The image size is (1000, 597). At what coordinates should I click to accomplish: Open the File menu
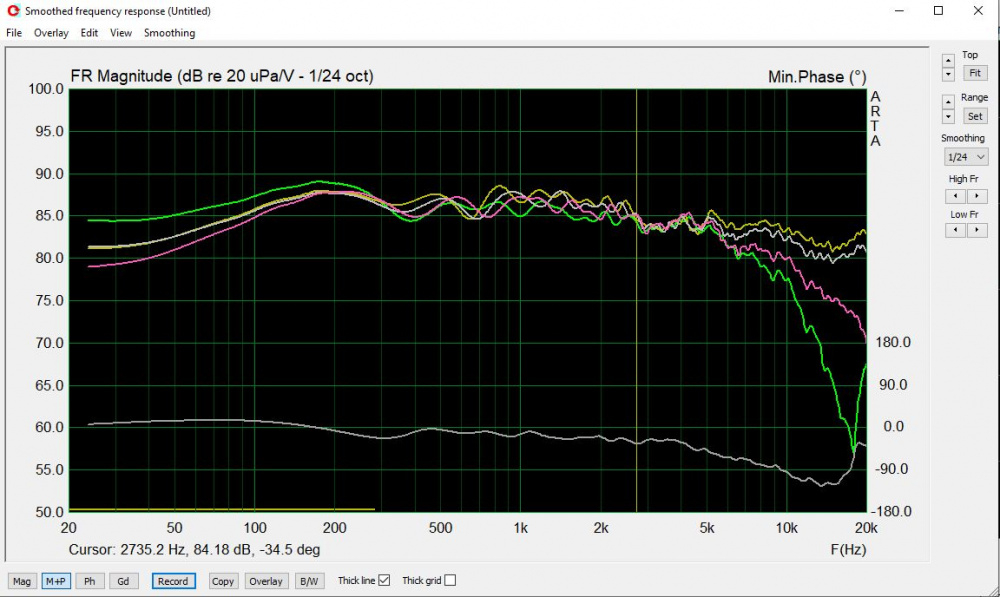tap(14, 33)
